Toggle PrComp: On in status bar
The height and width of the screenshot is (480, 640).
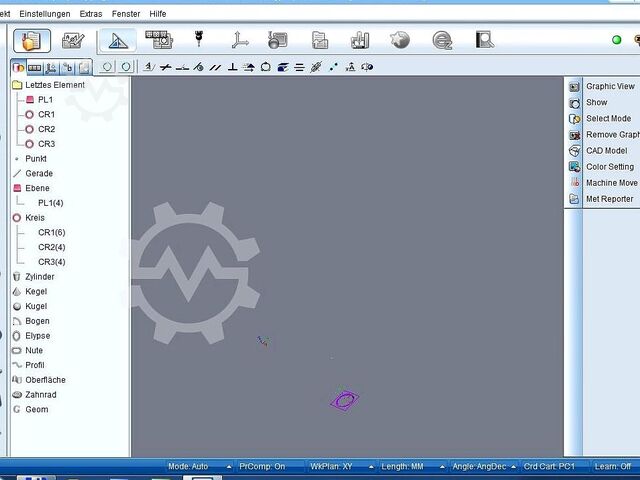pos(262,467)
